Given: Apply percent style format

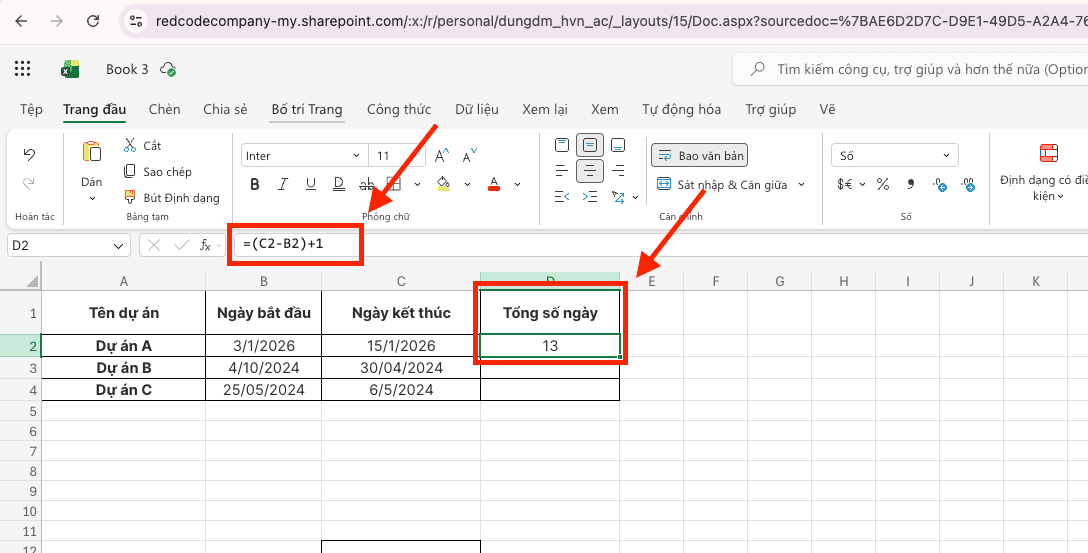Looking at the screenshot, I should pyautogui.click(x=883, y=185).
